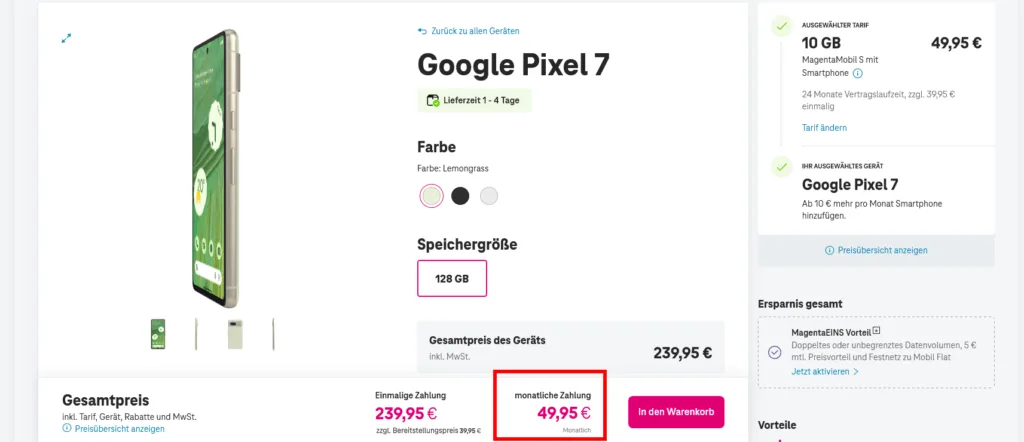
Task: Click the green checkmark for selected device
Action: [x=781, y=167]
